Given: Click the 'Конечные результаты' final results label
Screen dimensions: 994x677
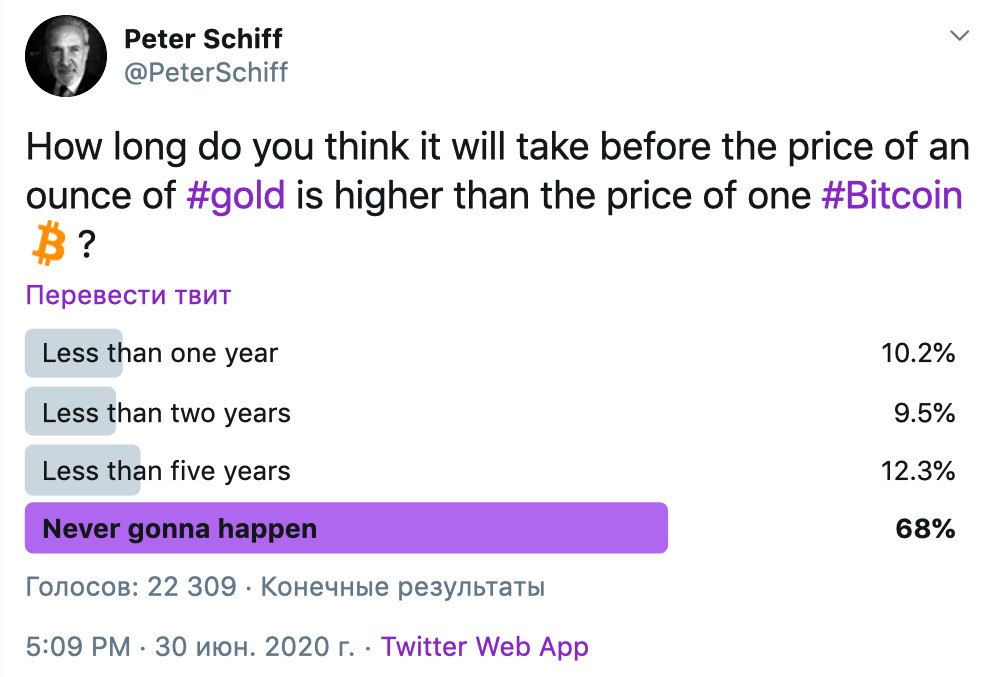Looking at the screenshot, I should tap(403, 587).
